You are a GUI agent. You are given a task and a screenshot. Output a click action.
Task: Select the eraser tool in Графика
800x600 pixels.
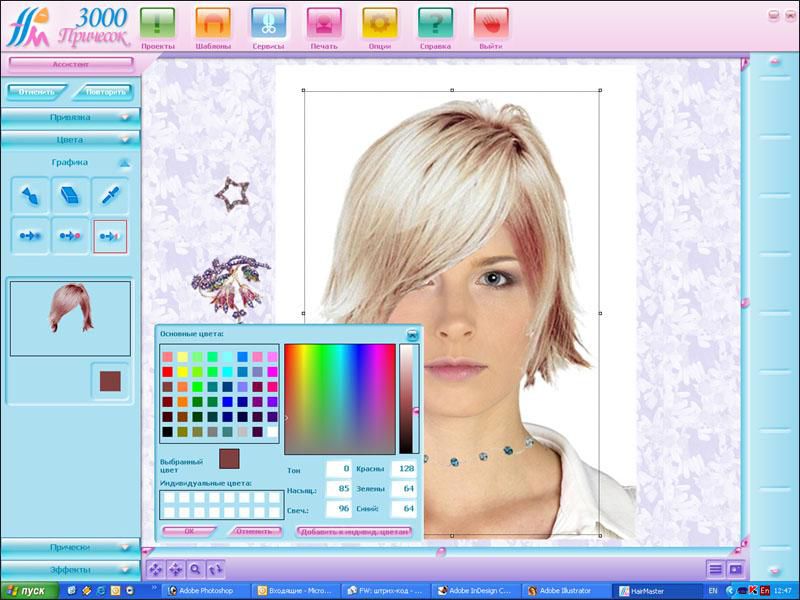pyautogui.click(x=69, y=196)
